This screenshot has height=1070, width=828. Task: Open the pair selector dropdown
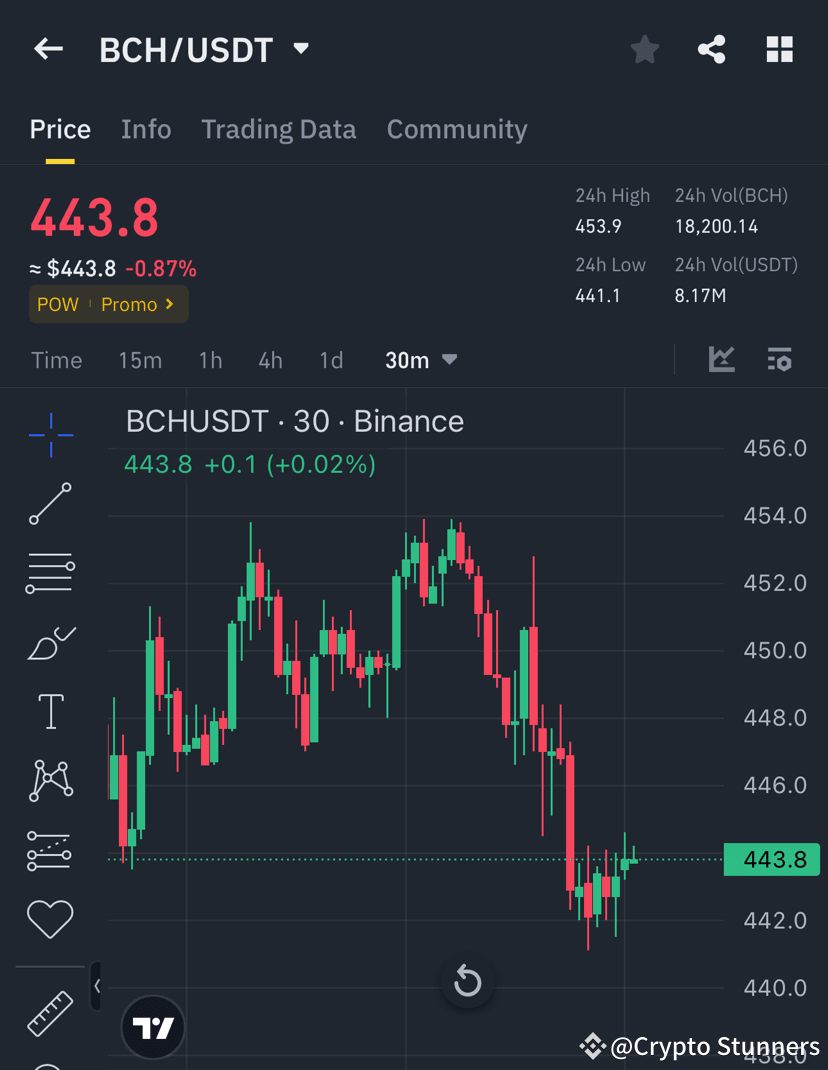coord(299,48)
